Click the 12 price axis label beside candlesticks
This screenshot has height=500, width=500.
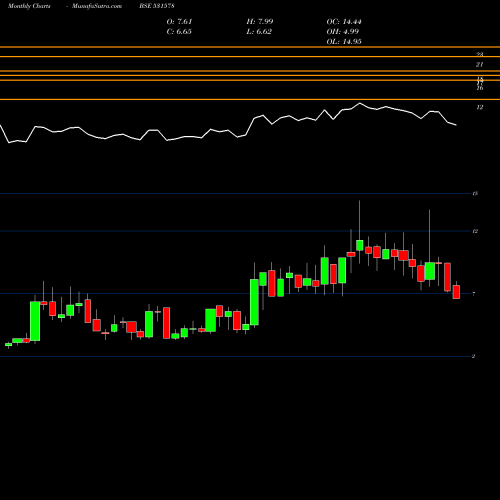pos(475,231)
